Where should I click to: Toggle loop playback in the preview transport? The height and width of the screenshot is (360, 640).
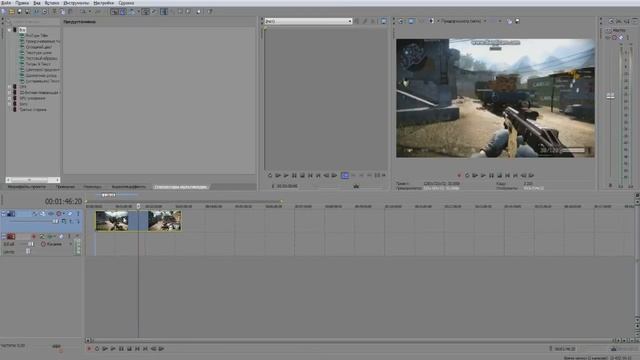click(467, 176)
